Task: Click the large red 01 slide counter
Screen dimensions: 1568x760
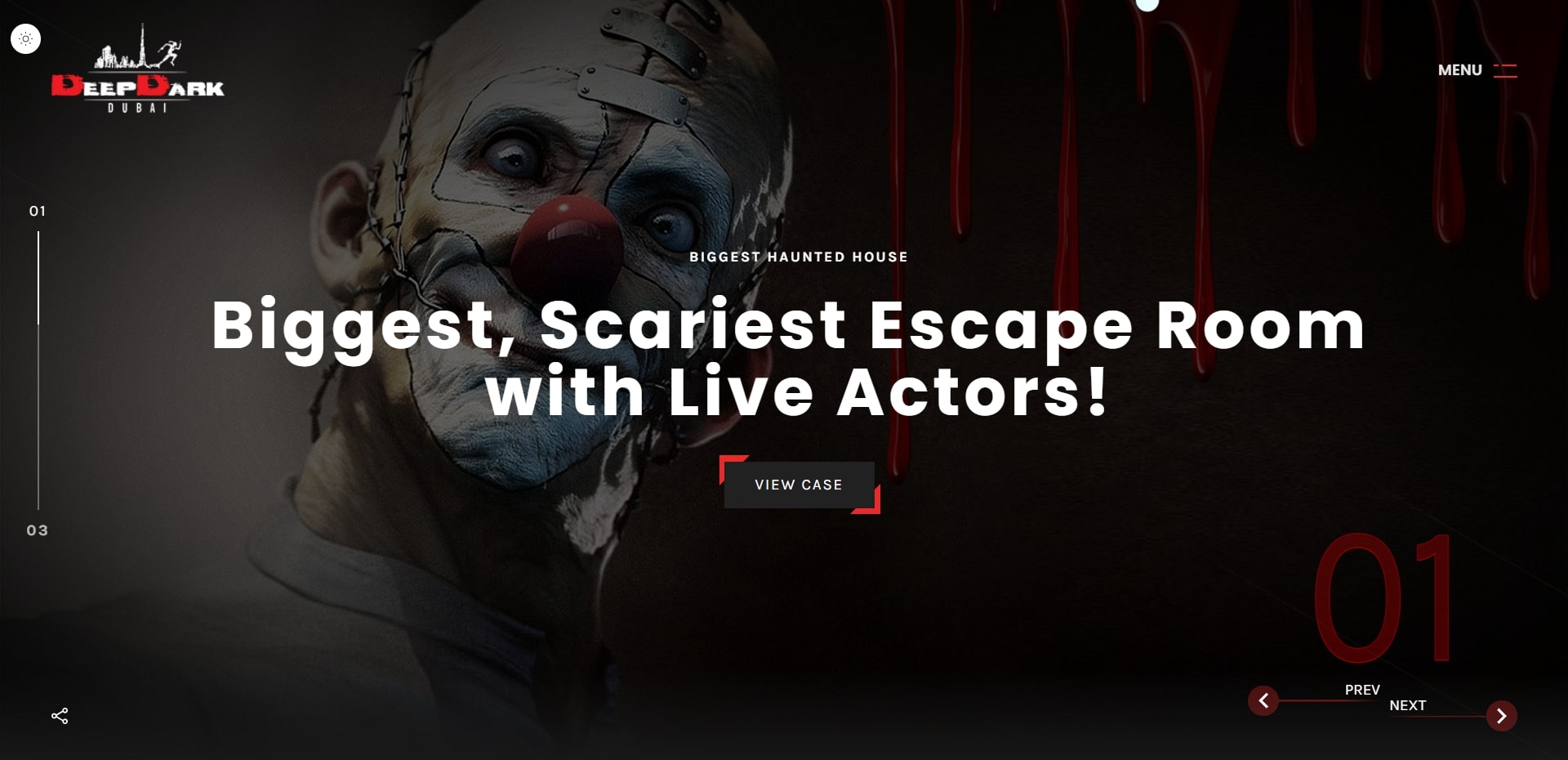Action: point(1383,599)
